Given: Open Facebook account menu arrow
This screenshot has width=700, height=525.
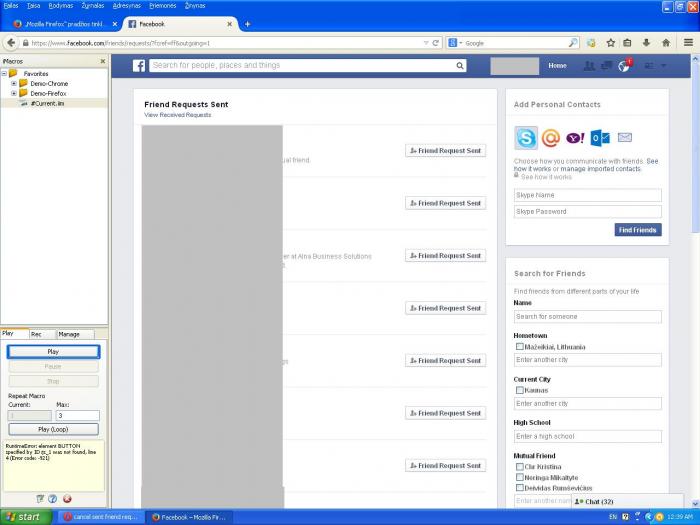Looking at the screenshot, I should click(663, 66).
